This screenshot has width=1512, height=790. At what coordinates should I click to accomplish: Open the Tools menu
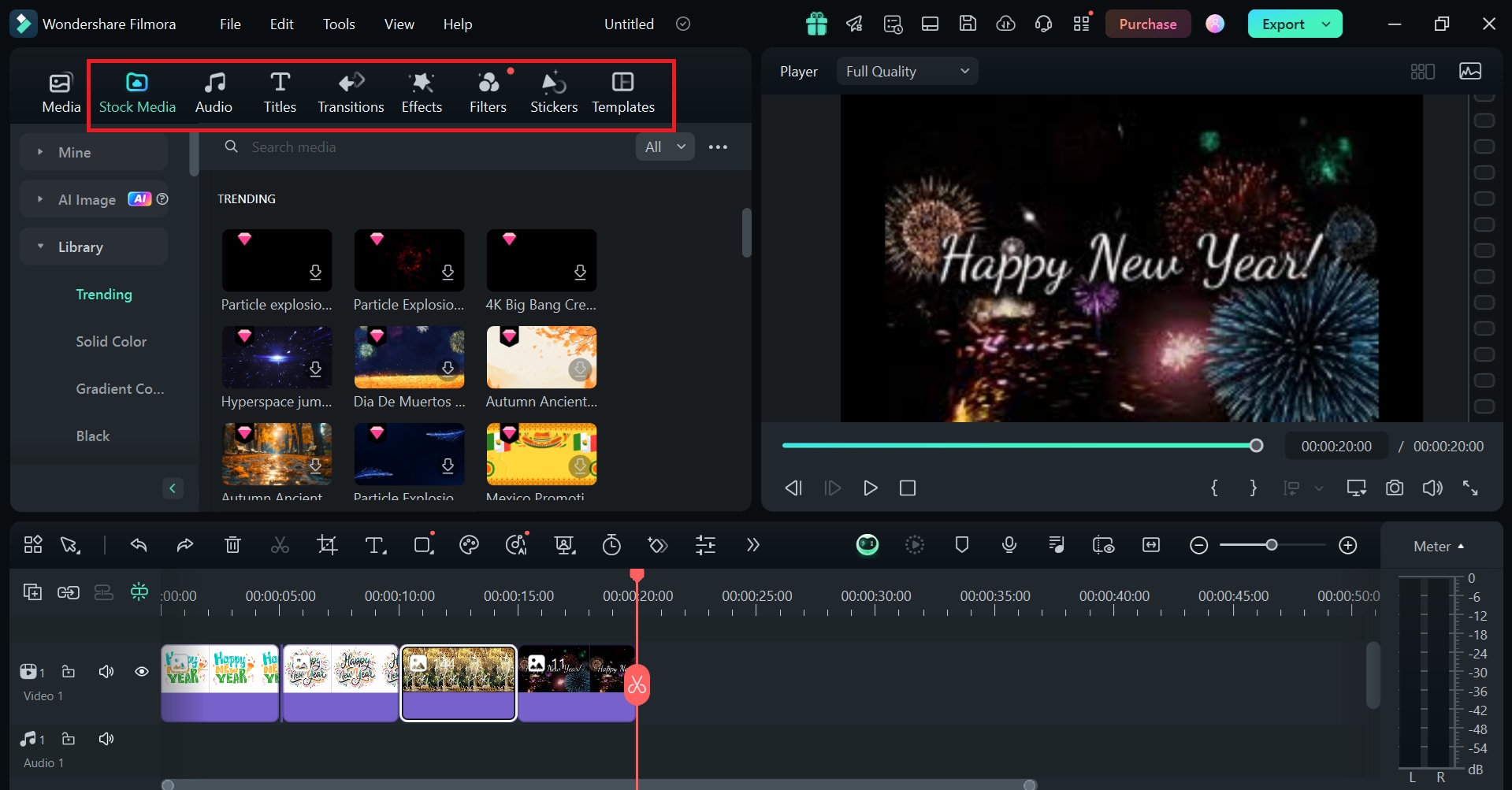[339, 24]
